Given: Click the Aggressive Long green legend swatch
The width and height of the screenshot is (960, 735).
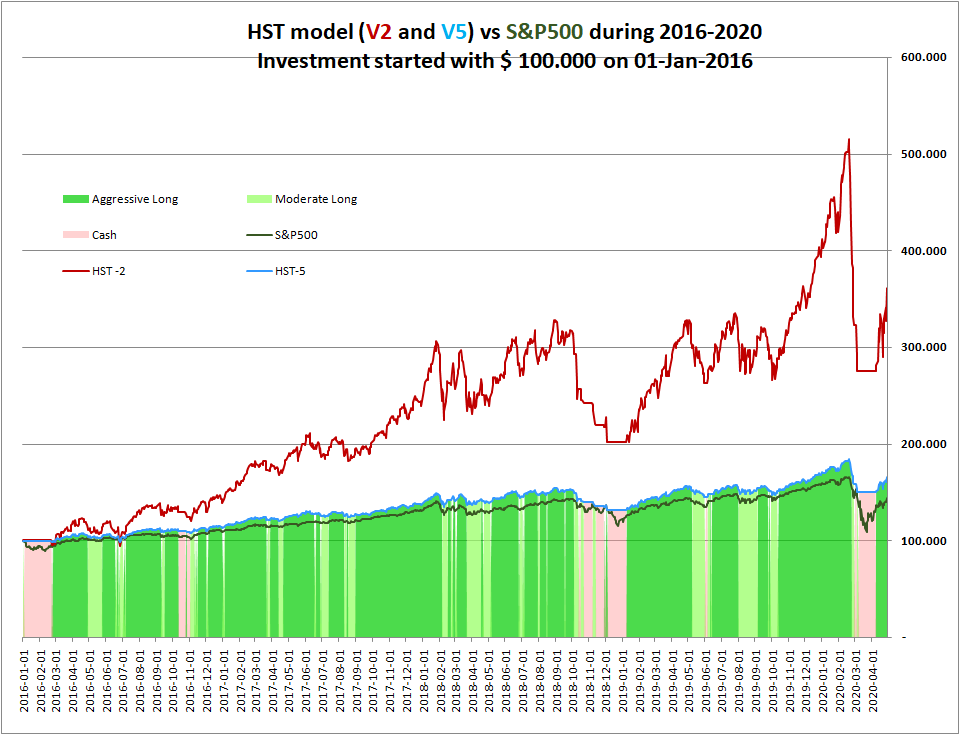Looking at the screenshot, I should 76,199.
